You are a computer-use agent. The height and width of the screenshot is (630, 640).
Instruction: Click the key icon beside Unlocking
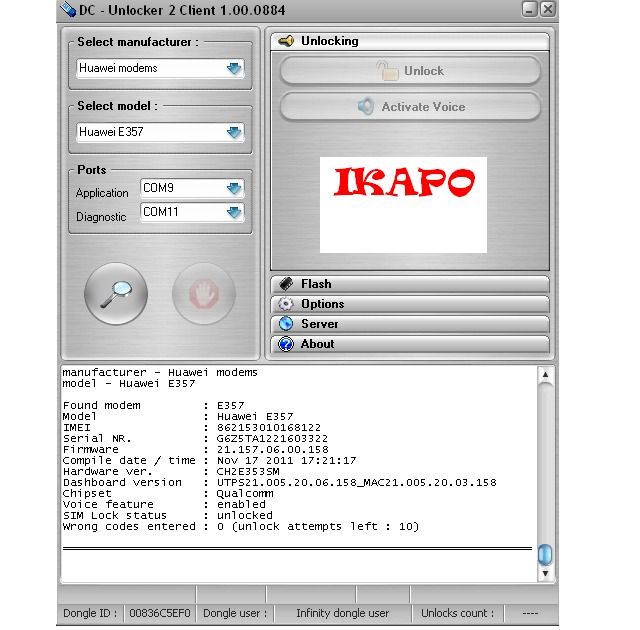(x=286, y=41)
